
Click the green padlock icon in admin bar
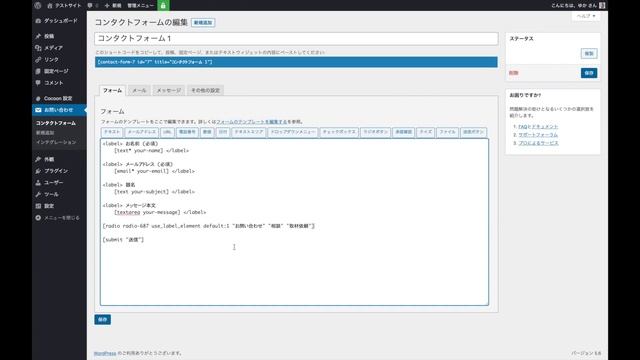pos(163,5)
